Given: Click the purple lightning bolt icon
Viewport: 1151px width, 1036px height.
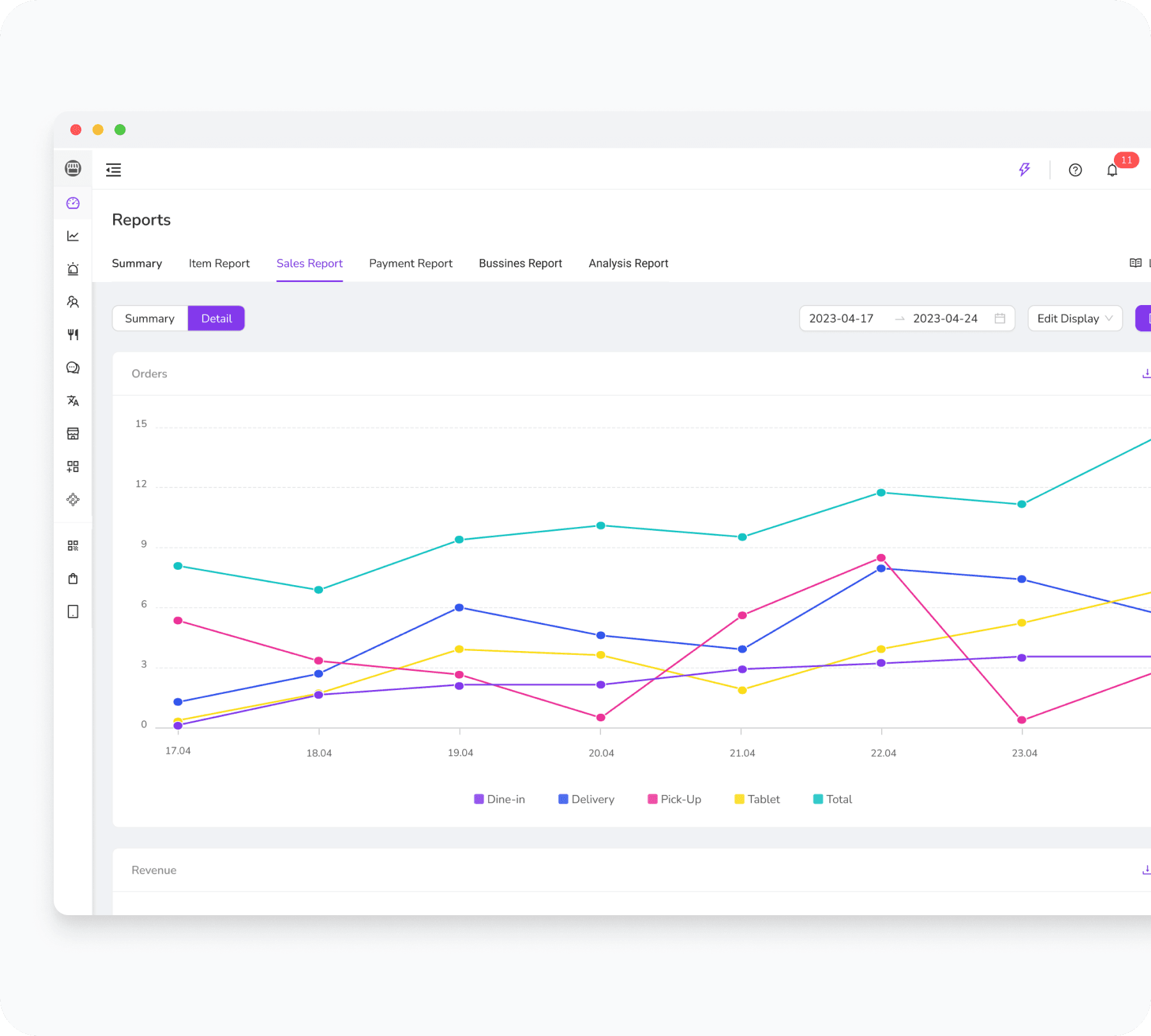Looking at the screenshot, I should coord(1024,169).
